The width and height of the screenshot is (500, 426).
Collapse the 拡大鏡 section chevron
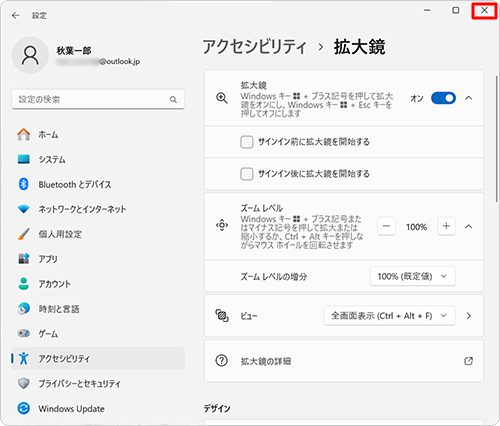pyautogui.click(x=469, y=98)
